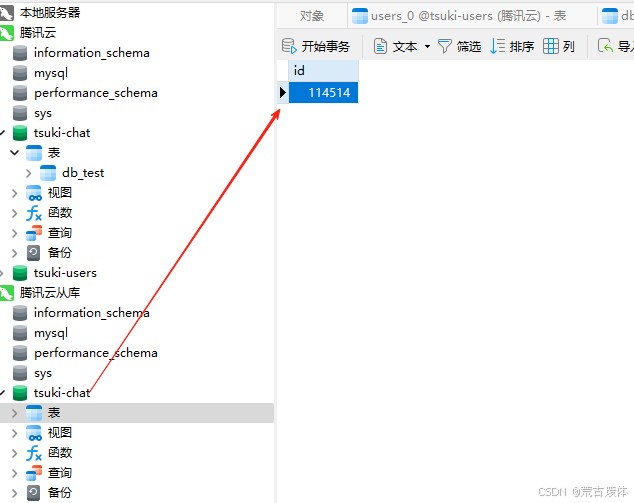The height and width of the screenshot is (503, 634).
Task: Select tsuki-chat database under 腾讯云从库
Action: 62,393
